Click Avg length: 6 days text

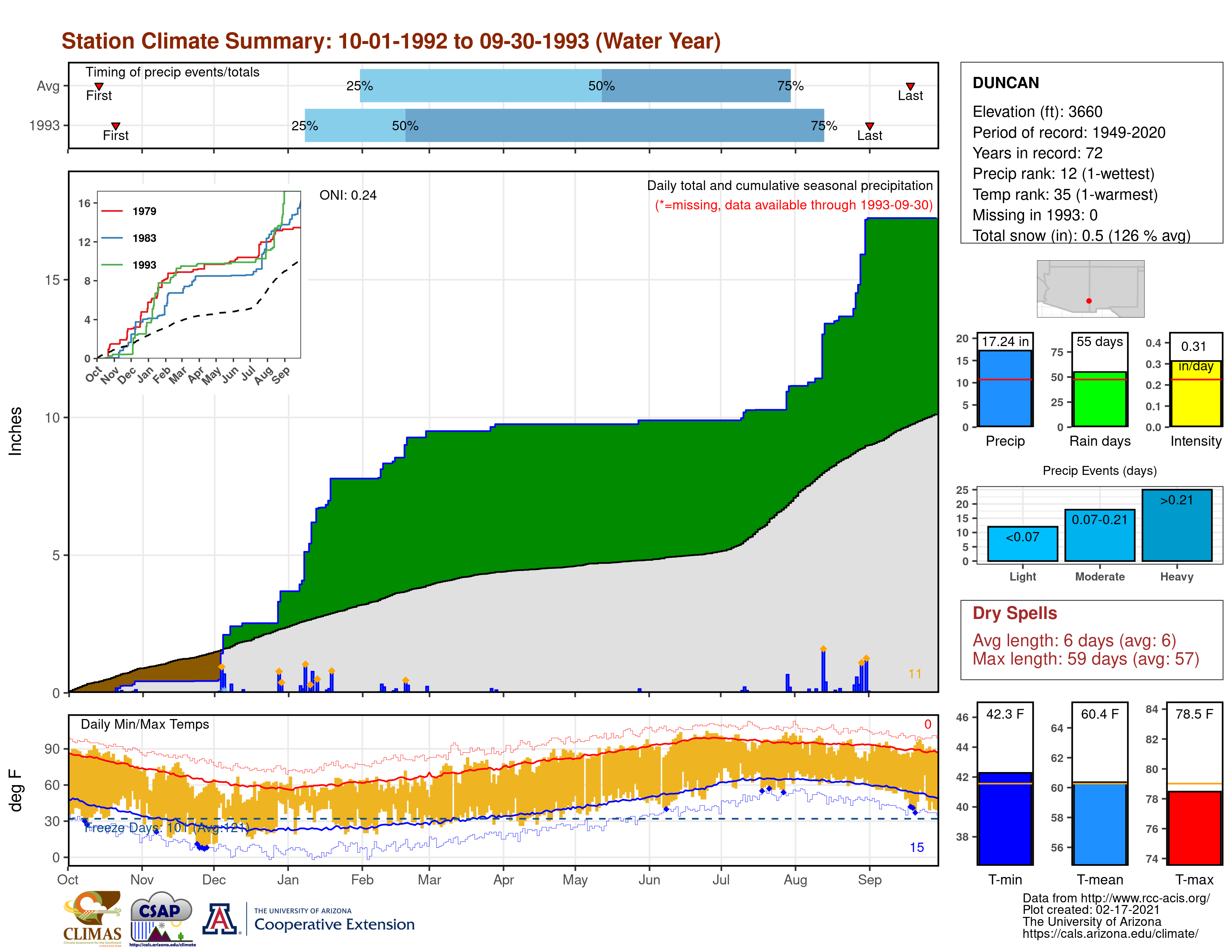click(1074, 641)
